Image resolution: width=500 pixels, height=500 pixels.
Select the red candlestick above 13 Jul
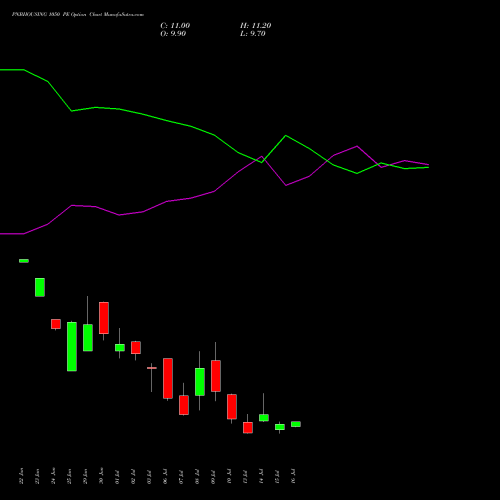(248, 428)
